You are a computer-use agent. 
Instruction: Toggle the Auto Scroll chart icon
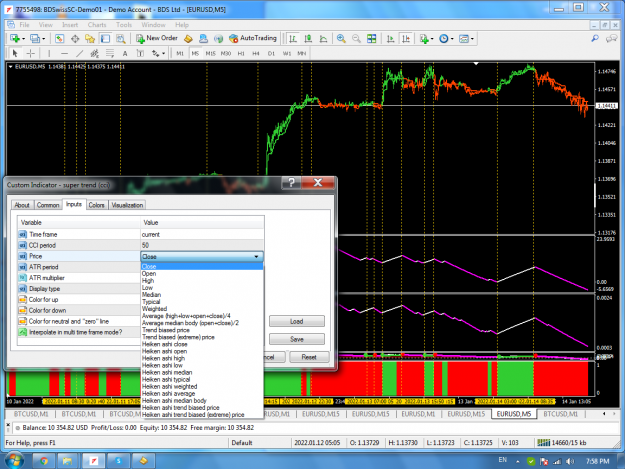click(x=390, y=39)
